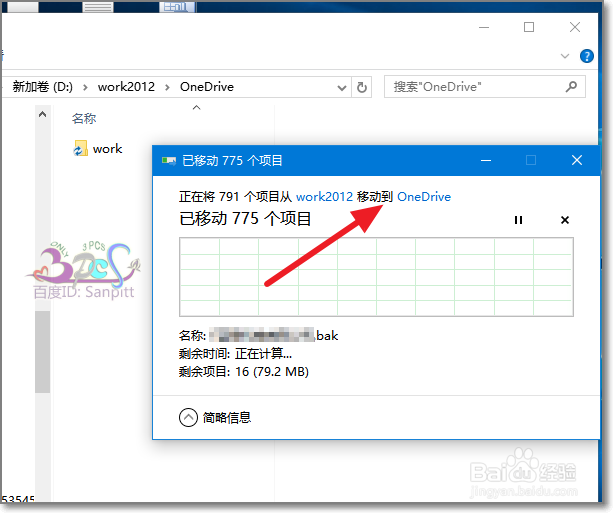Click the 剩余时间: 正在计算... text

tap(235, 353)
